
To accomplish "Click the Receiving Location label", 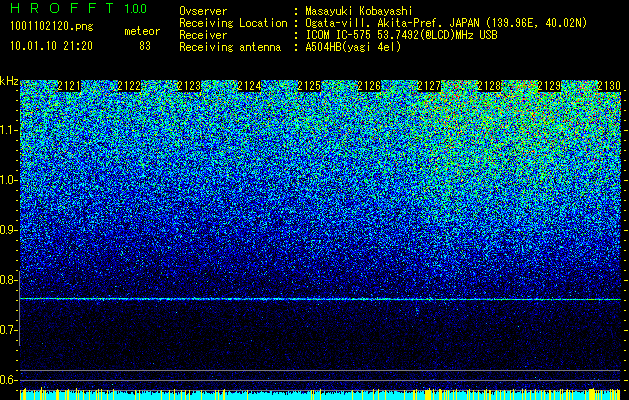I will [233, 23].
